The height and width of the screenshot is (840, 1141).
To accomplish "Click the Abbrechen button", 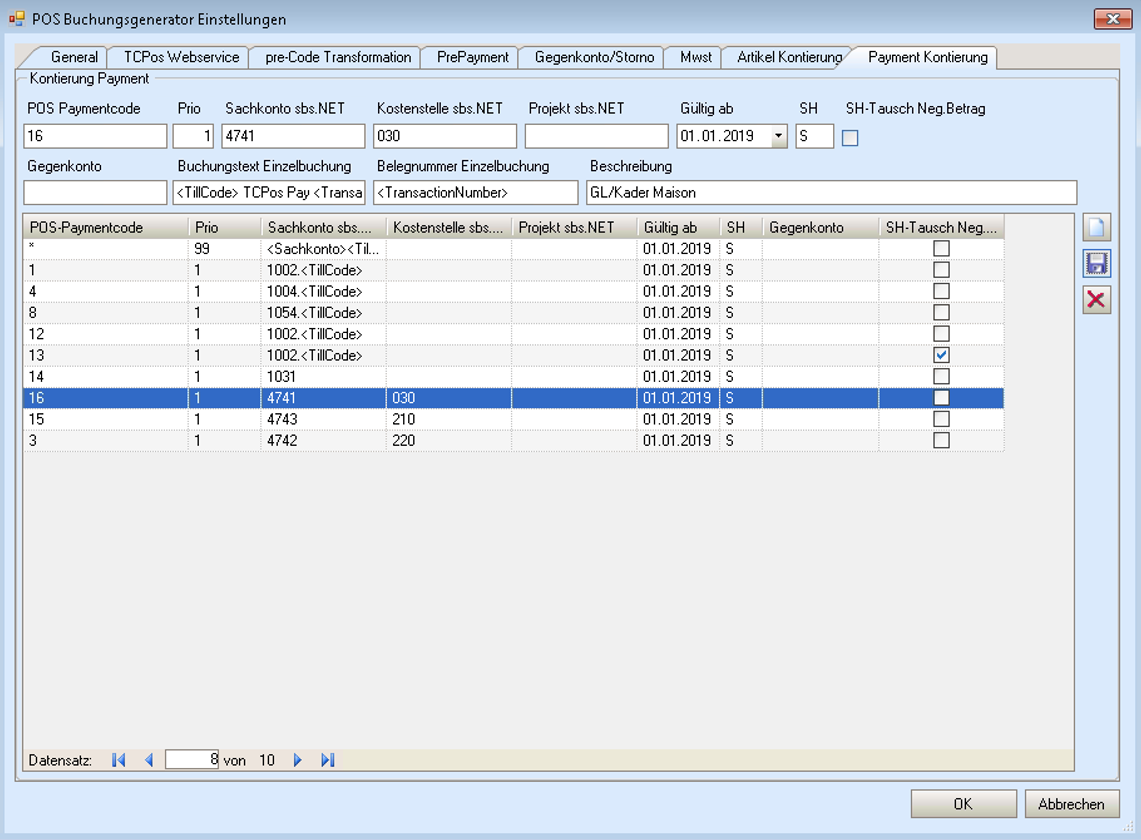I will [1071, 804].
